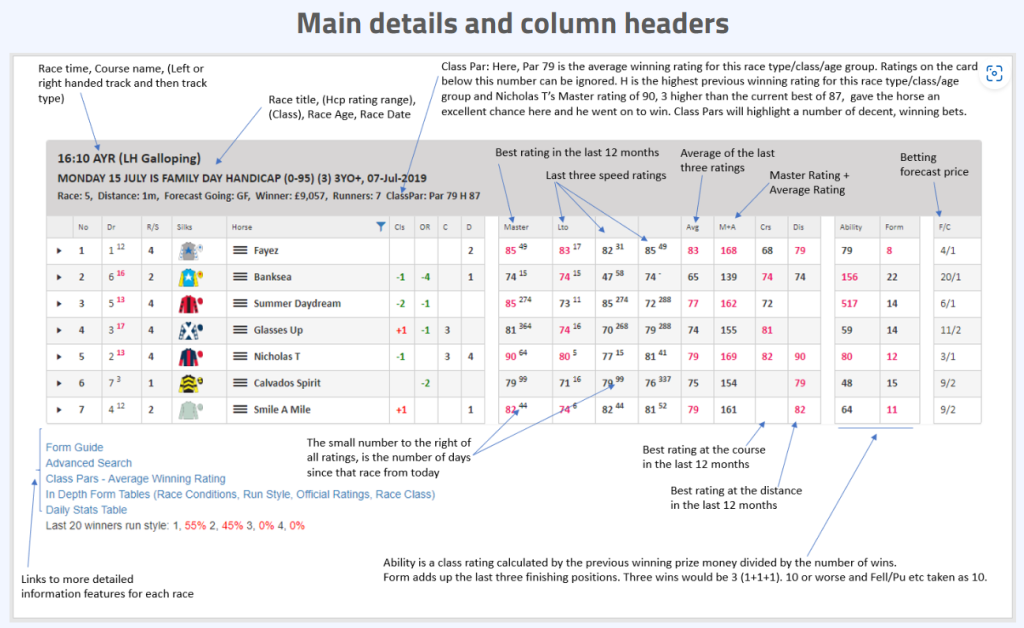Image resolution: width=1024 pixels, height=628 pixels.
Task: Click Fayez's jockey silks icon
Action: 191,251
